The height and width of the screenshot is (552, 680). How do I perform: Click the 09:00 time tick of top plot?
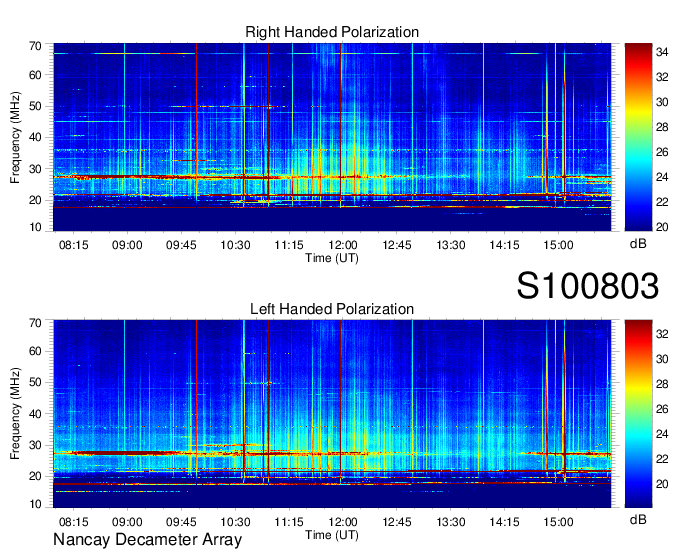click(127, 245)
